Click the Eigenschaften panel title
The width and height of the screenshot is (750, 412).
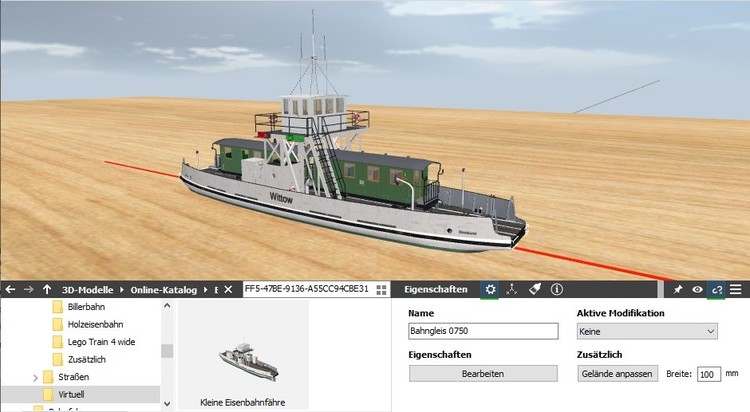436,290
